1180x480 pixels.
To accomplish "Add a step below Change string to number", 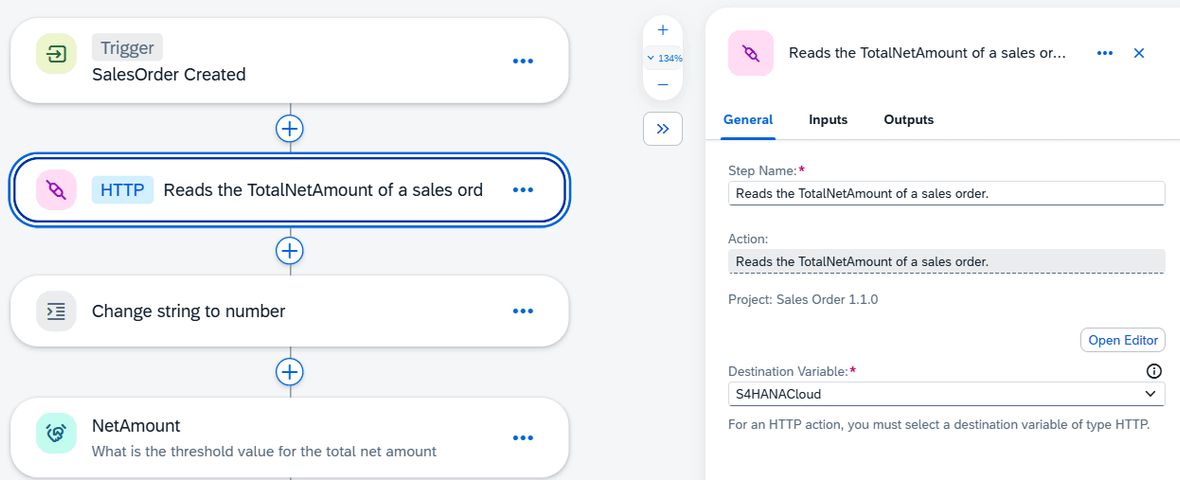I will coord(290,371).
